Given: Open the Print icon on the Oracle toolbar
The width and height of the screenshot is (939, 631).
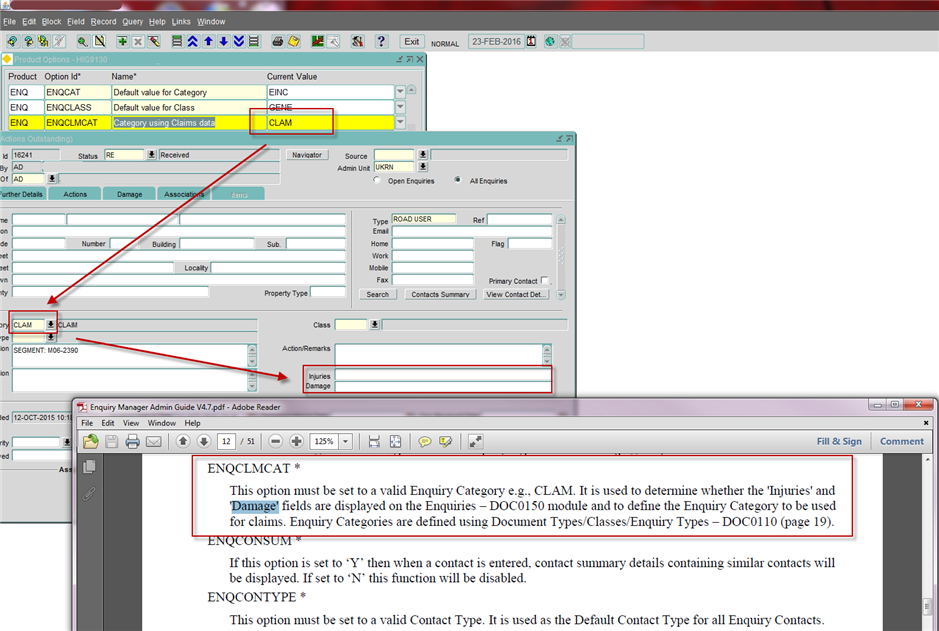Looking at the screenshot, I should (x=278, y=41).
